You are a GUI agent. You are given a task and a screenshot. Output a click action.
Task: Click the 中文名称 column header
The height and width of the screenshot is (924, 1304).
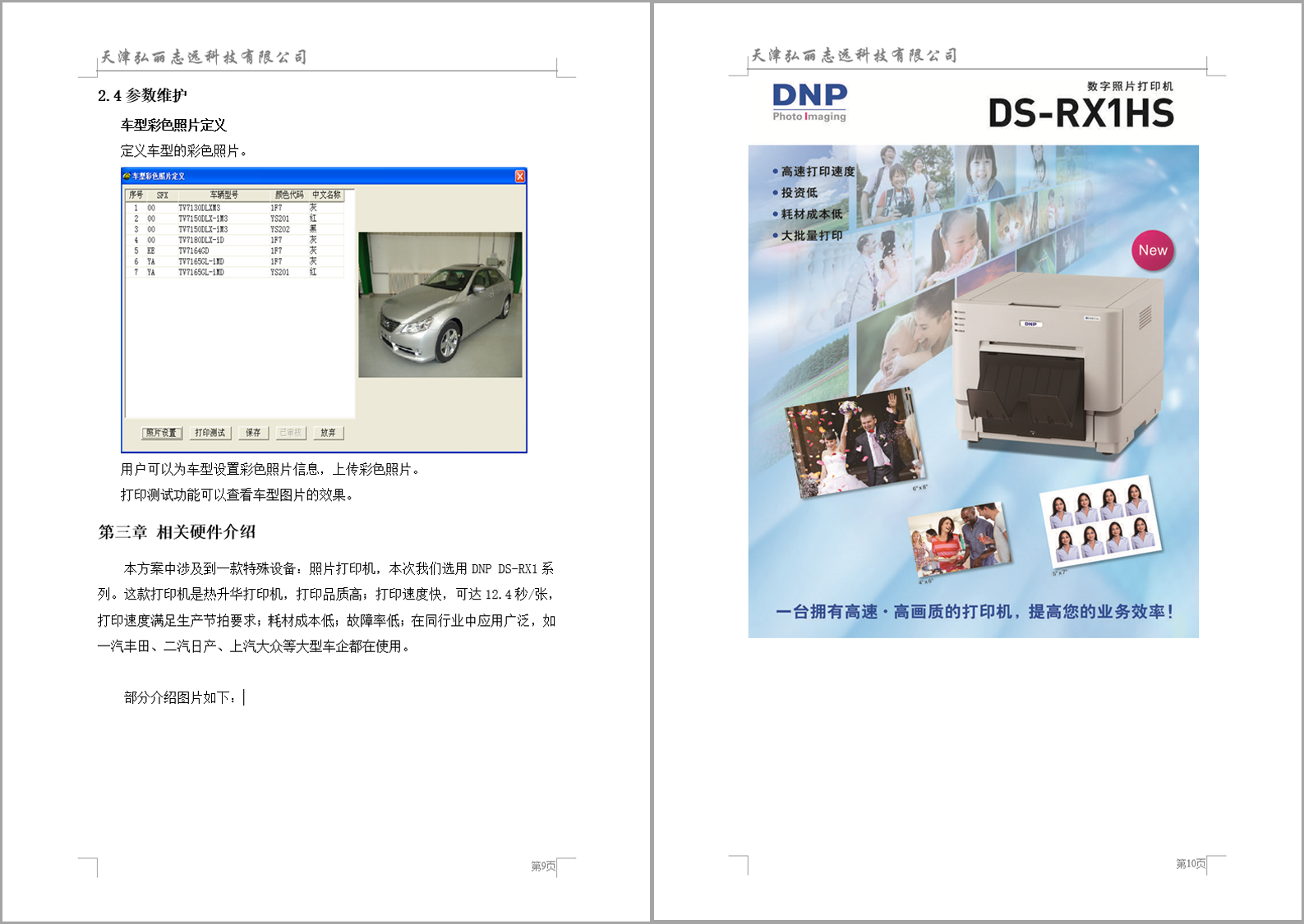coord(326,195)
